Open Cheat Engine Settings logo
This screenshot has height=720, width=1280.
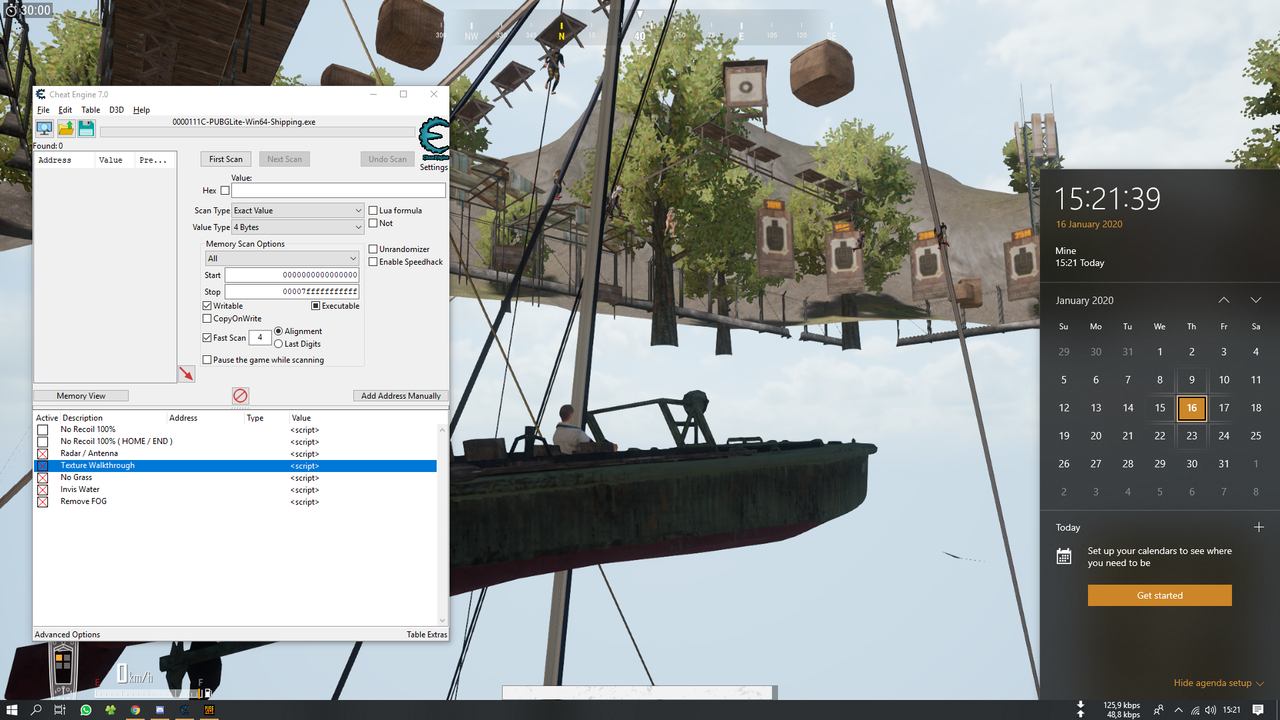[x=433, y=141]
